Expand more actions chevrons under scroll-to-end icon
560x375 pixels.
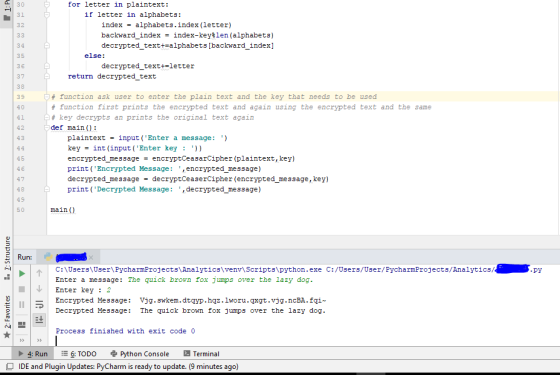[39, 340]
